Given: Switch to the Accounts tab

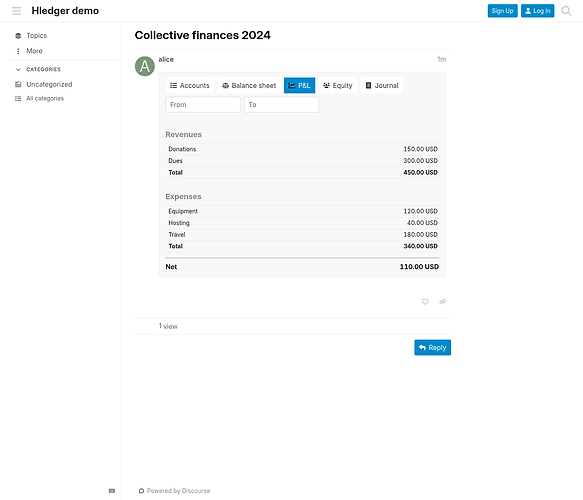Looking at the screenshot, I should click(190, 86).
